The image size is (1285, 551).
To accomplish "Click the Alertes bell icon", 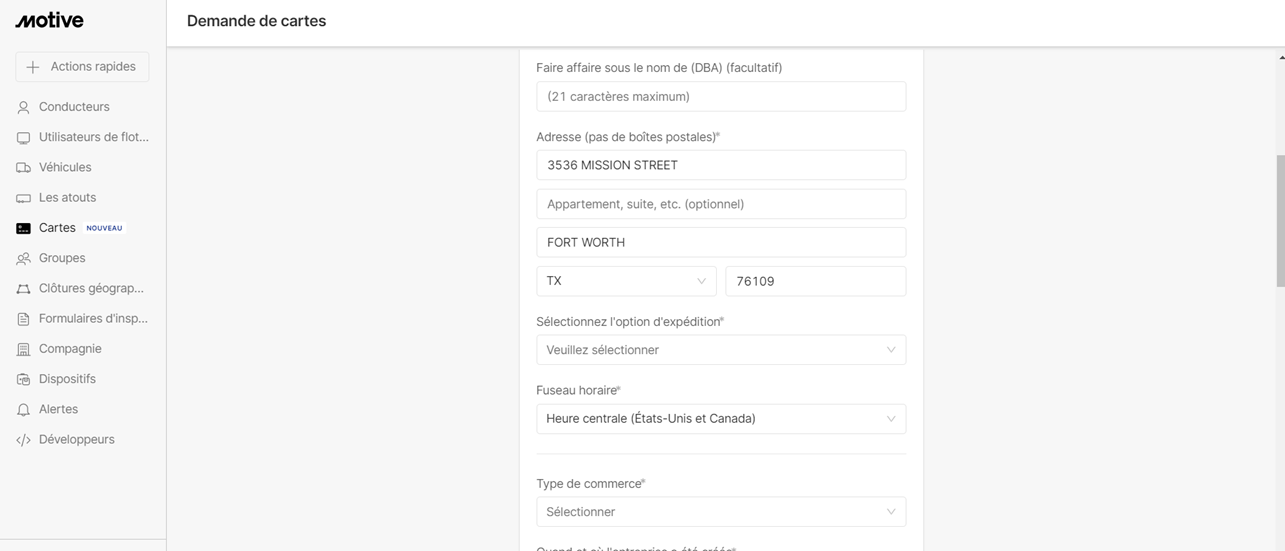I will [x=23, y=410].
